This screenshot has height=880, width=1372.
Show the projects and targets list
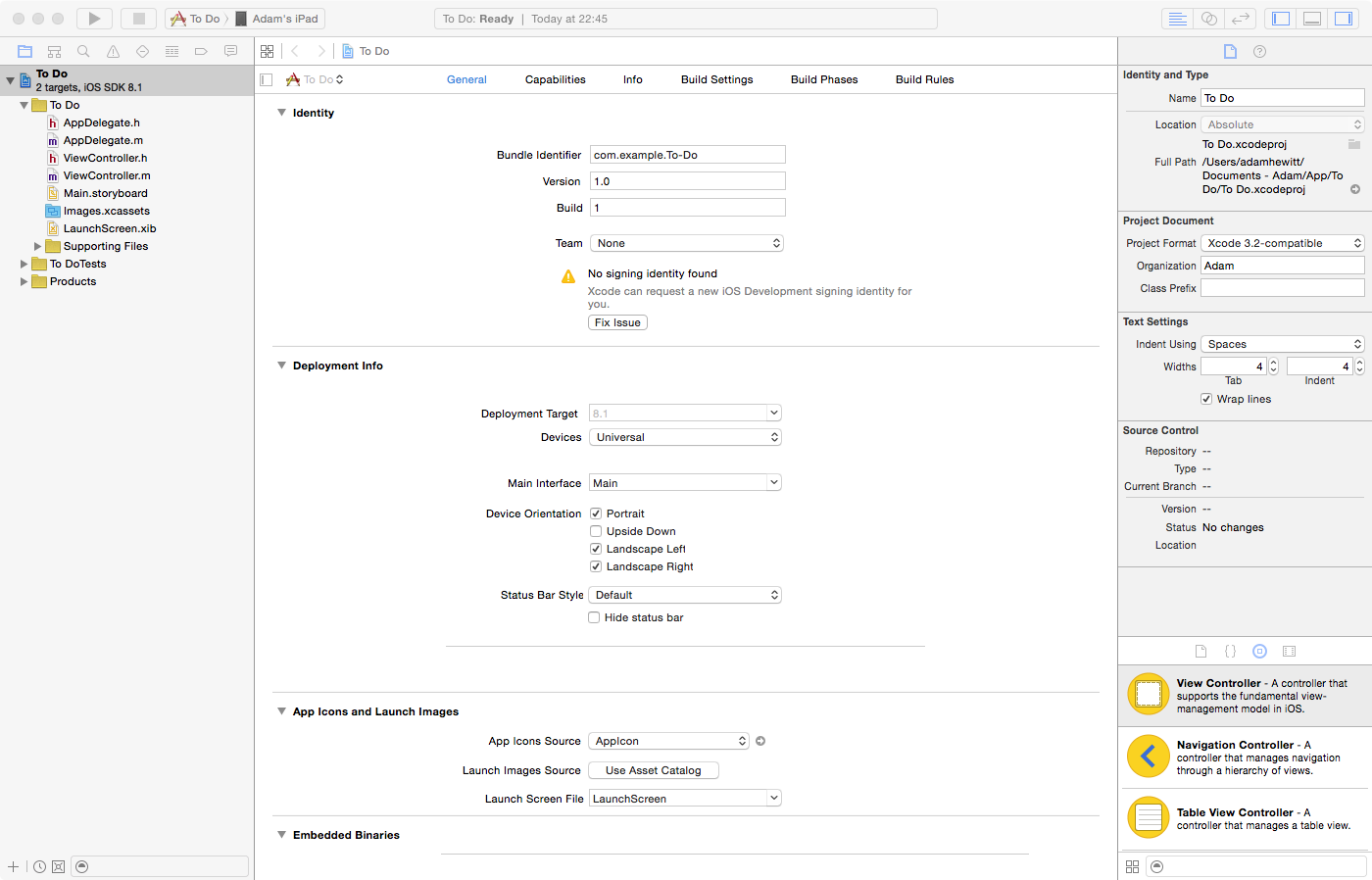tap(266, 79)
